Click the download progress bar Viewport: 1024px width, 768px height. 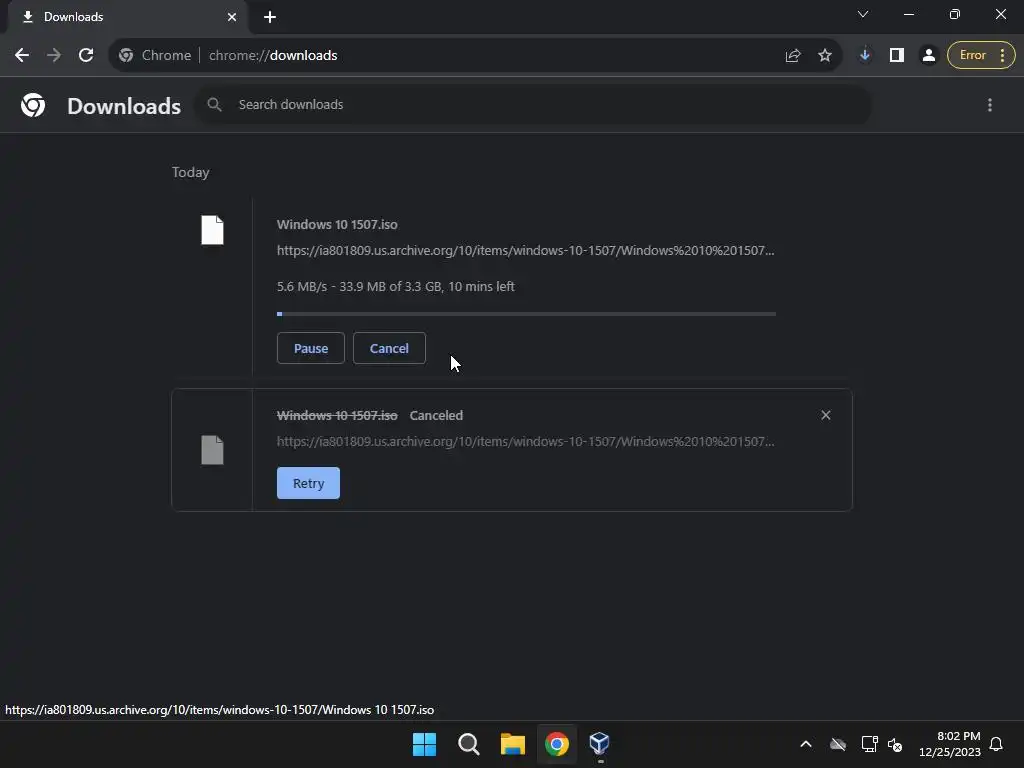526,314
